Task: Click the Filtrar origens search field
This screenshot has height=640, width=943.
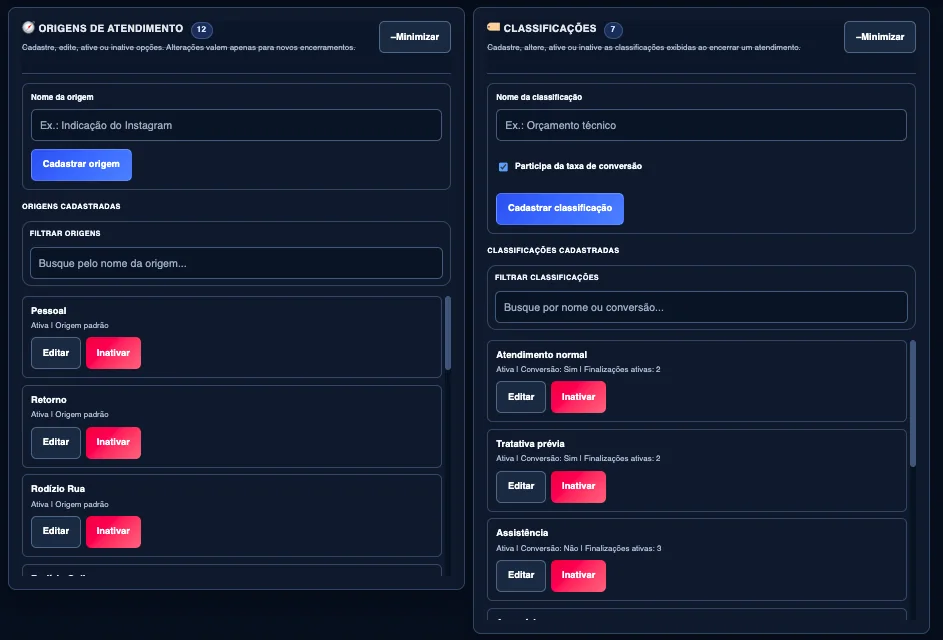Action: [x=236, y=263]
